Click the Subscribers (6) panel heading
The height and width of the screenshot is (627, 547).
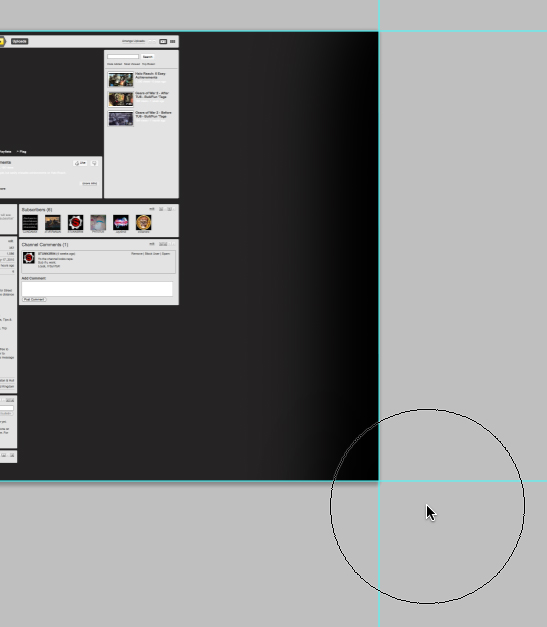point(37,210)
